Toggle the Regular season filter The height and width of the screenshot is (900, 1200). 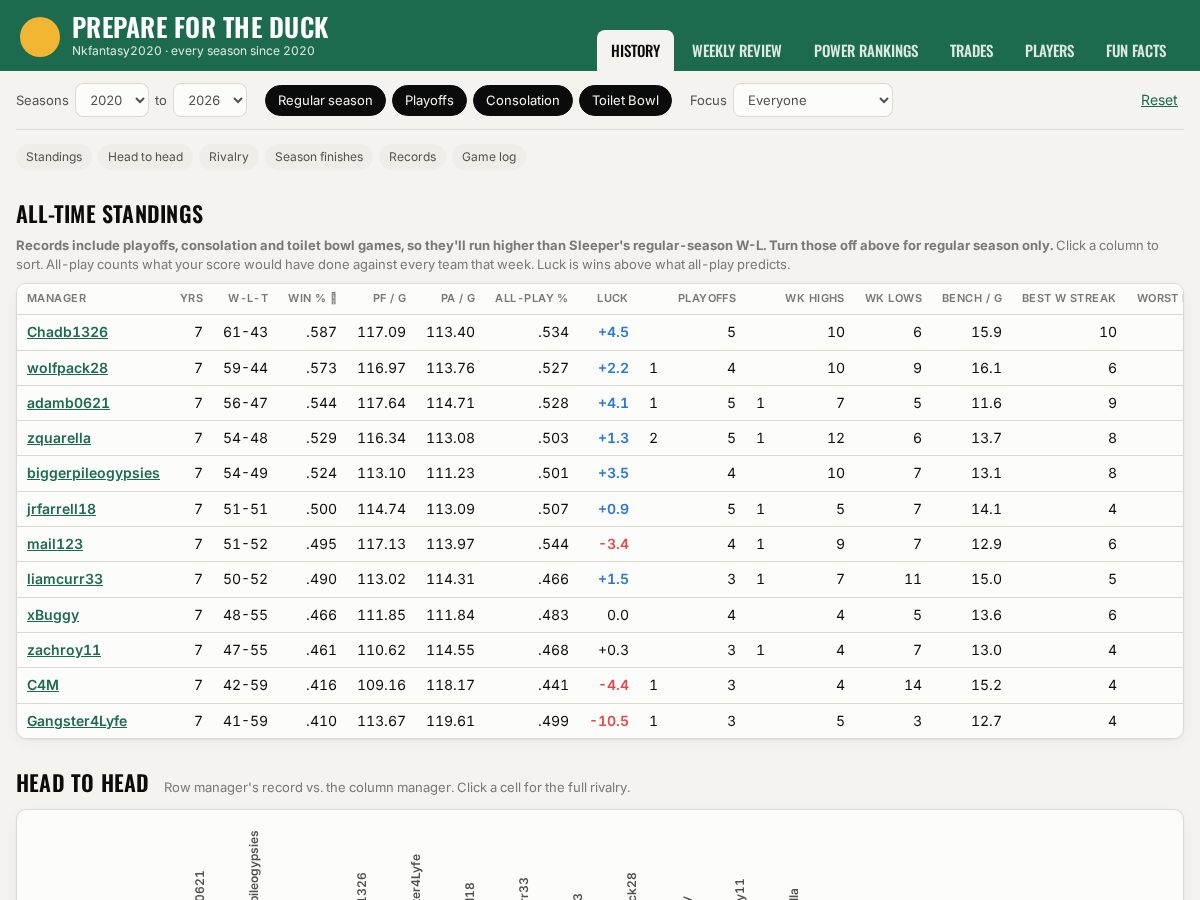[x=325, y=100]
